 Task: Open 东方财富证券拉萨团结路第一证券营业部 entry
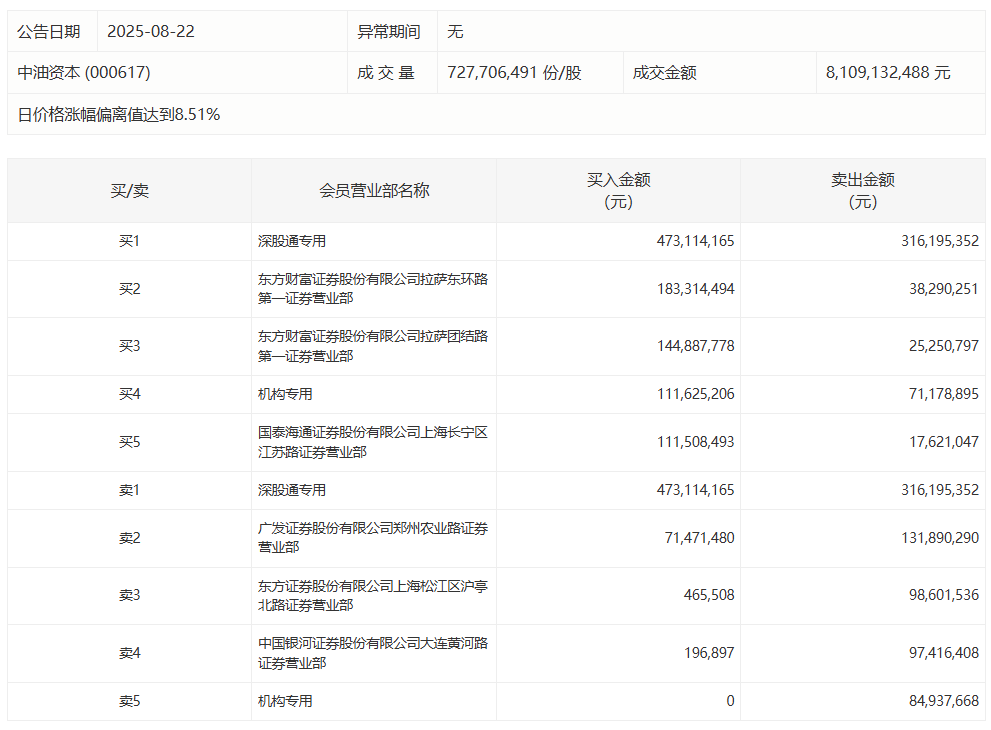tap(372, 346)
